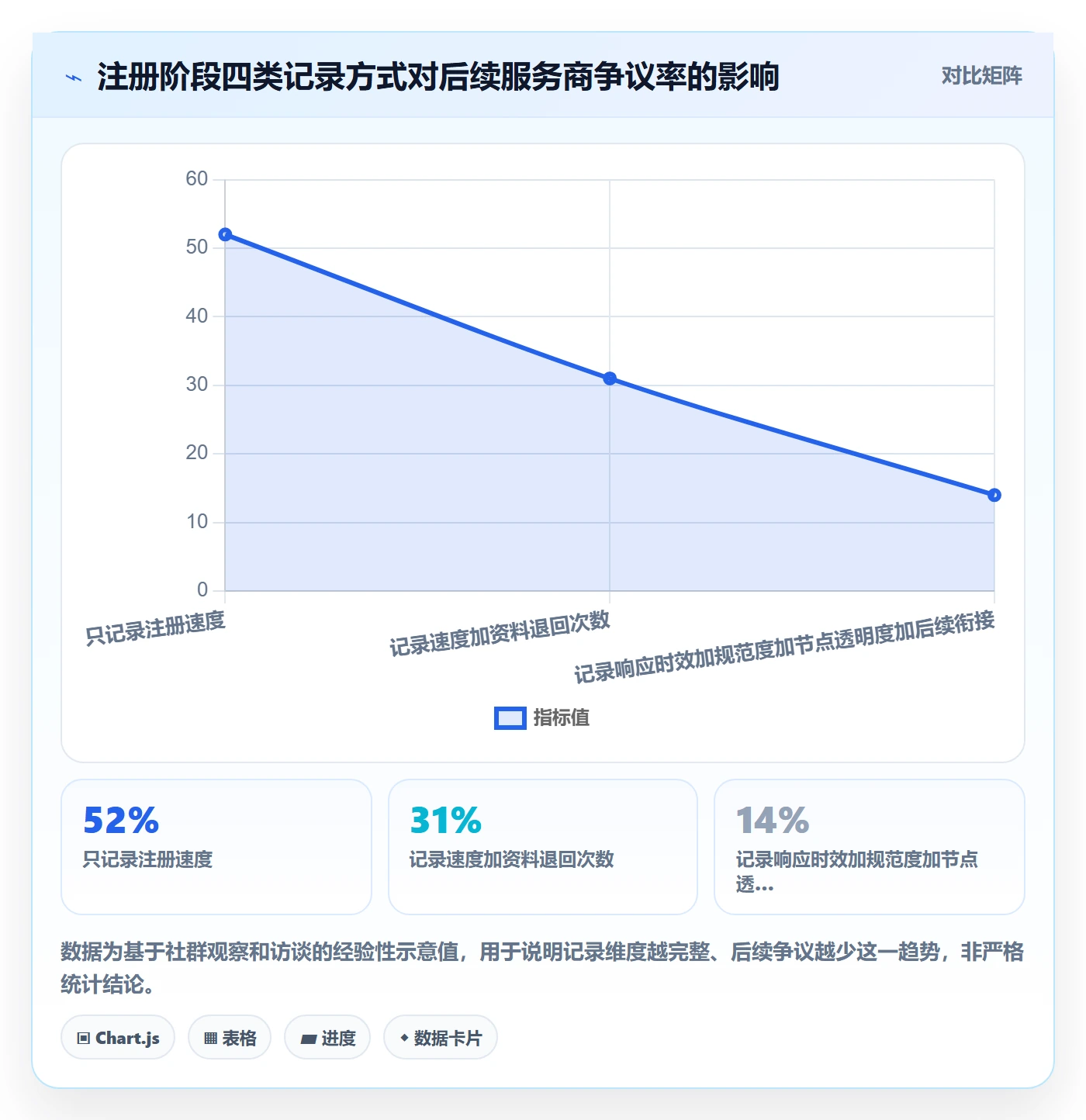Click the footnote text starting with 数据为基于社群观察
Viewport: 1086px width, 1120px height.
542,968
